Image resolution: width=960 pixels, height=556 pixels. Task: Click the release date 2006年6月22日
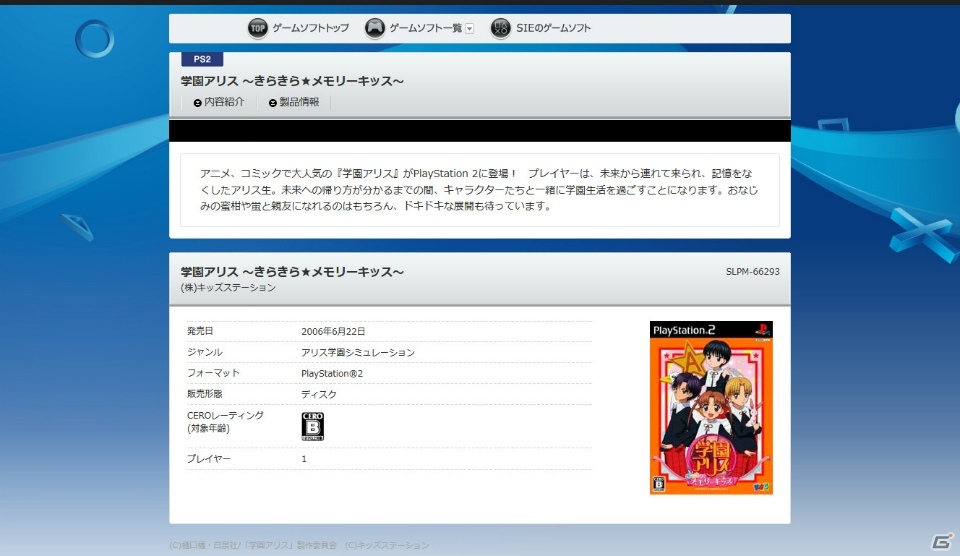333,331
